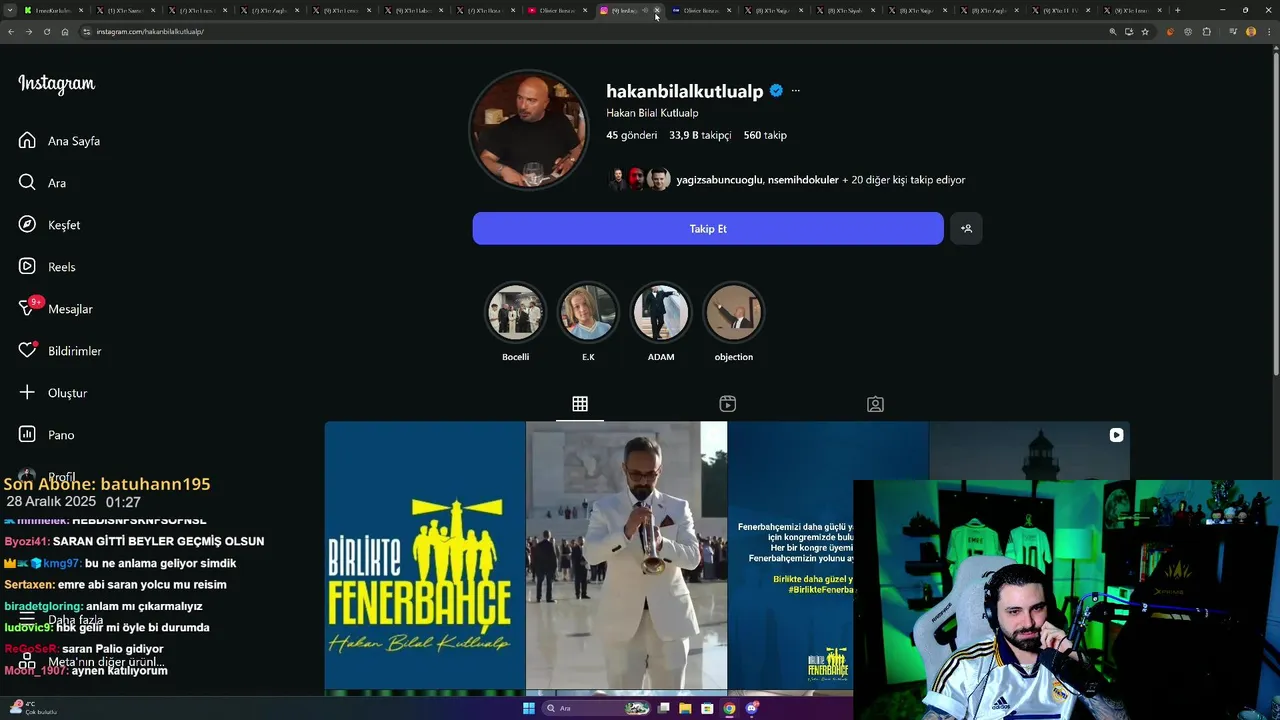The width and height of the screenshot is (1280, 720).
Task: Click the verified badge next to username
Action: pos(775,91)
